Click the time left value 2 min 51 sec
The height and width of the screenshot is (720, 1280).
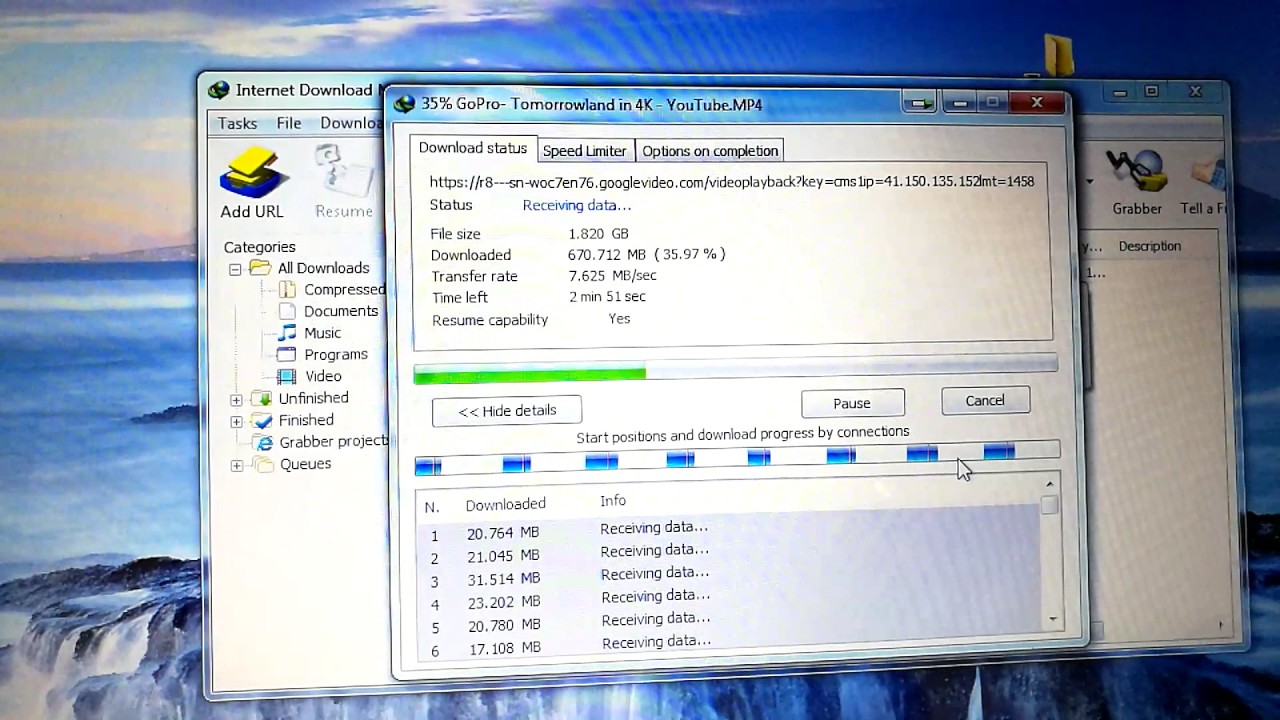coord(607,297)
